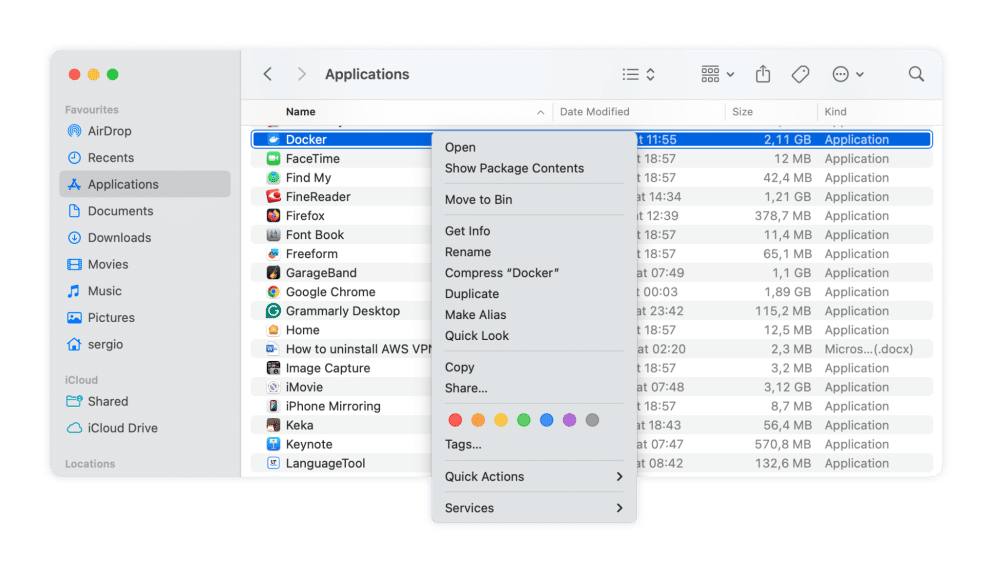Apply the green tag color
The image size is (993, 573).
[523, 420]
